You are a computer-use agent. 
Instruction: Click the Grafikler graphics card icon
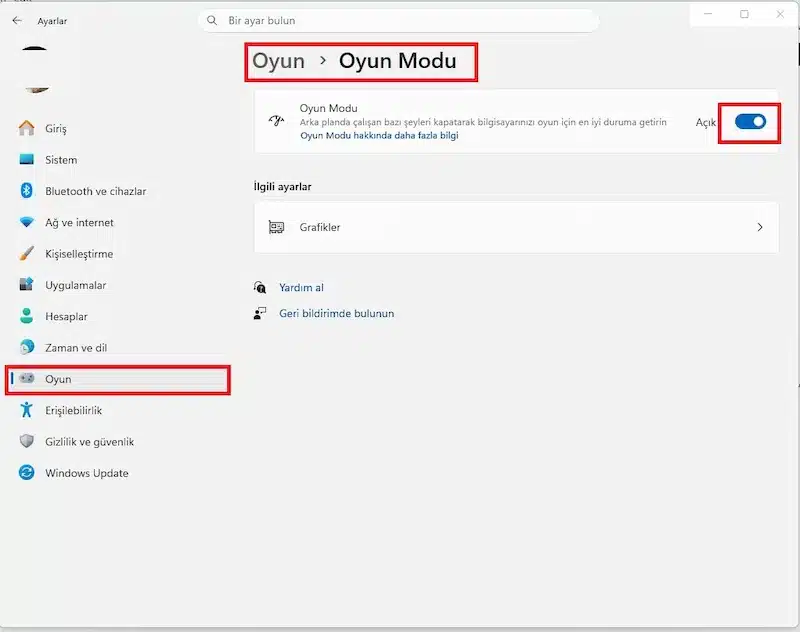276,227
